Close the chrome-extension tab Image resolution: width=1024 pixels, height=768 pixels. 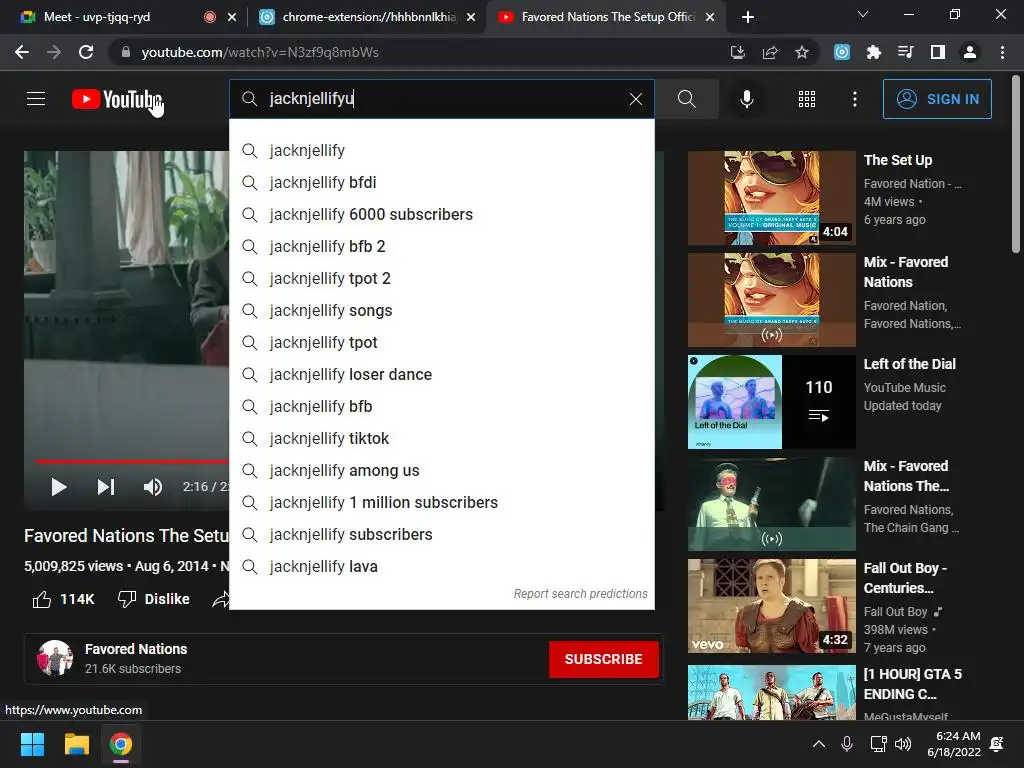pos(471,17)
